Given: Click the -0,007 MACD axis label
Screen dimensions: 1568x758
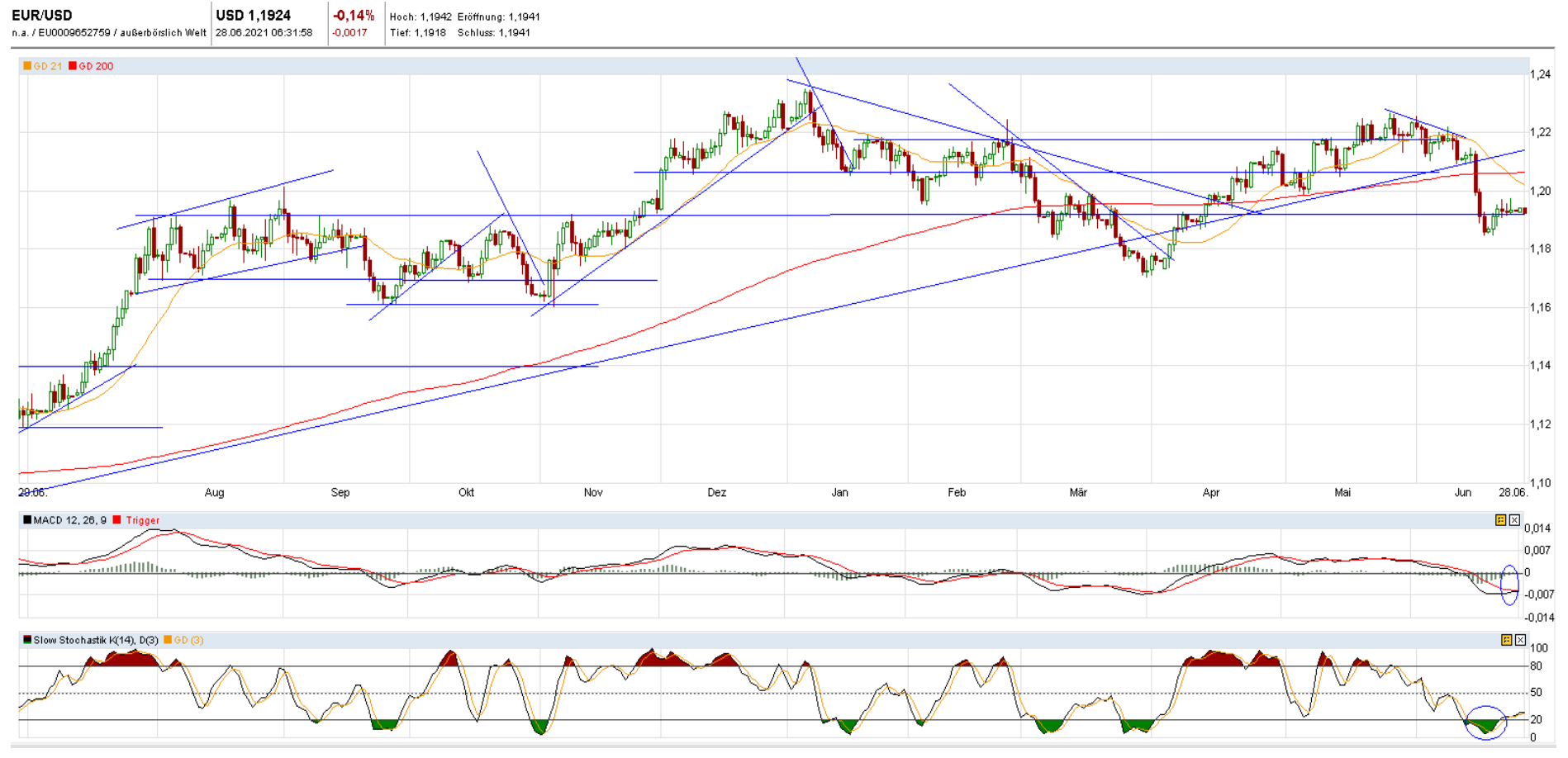Looking at the screenshot, I should click(1538, 595).
